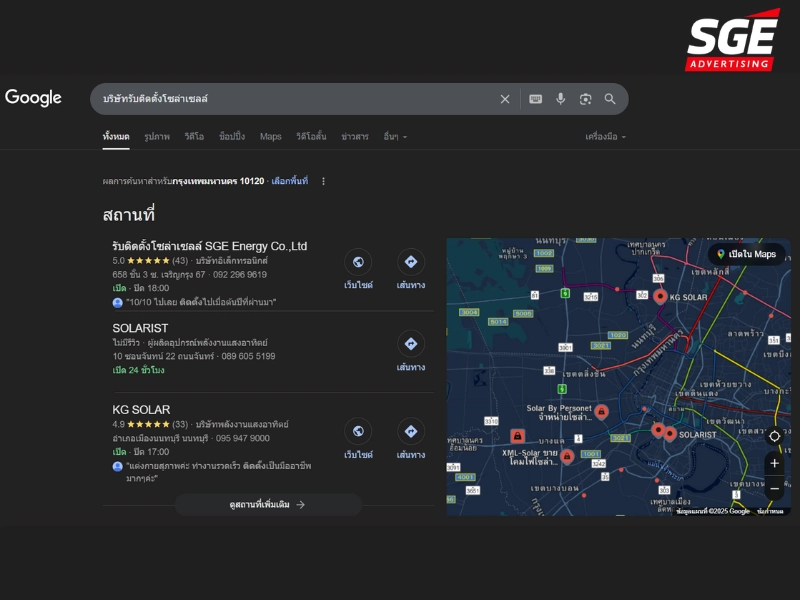Click the 43 reviews count for SGE Energy
The image size is (800, 600).
[180, 261]
